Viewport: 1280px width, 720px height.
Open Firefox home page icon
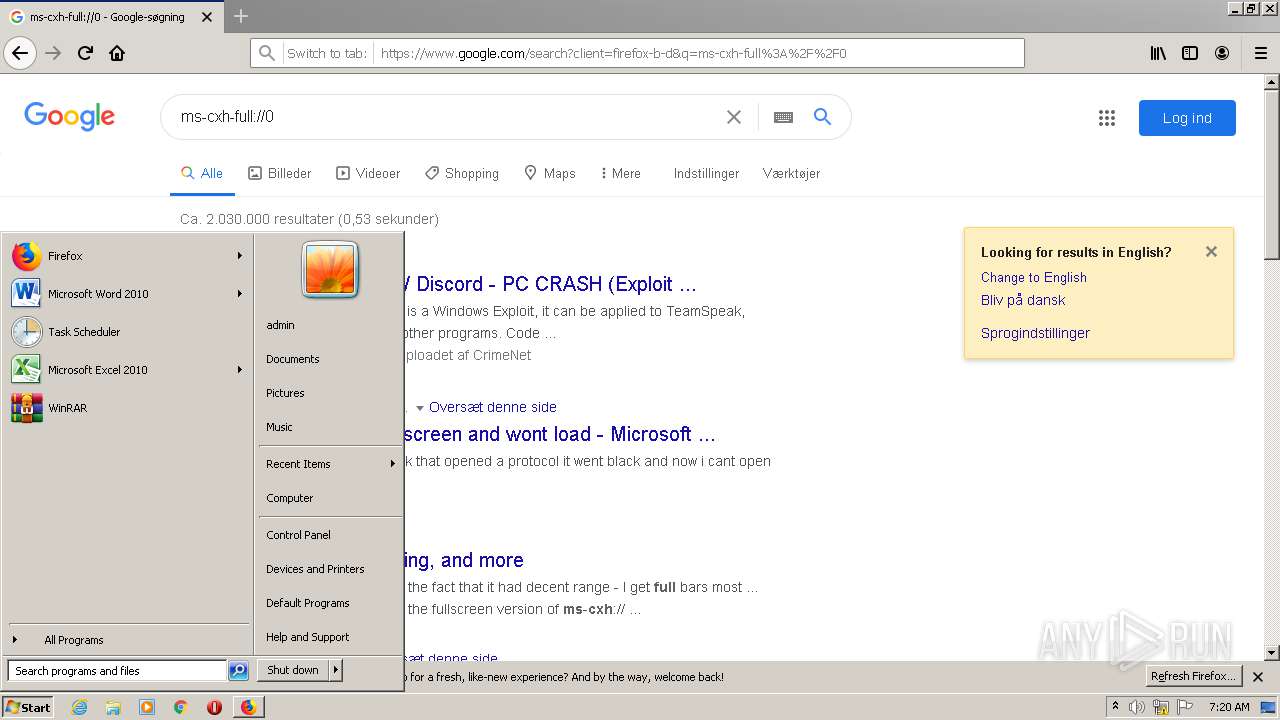[117, 53]
